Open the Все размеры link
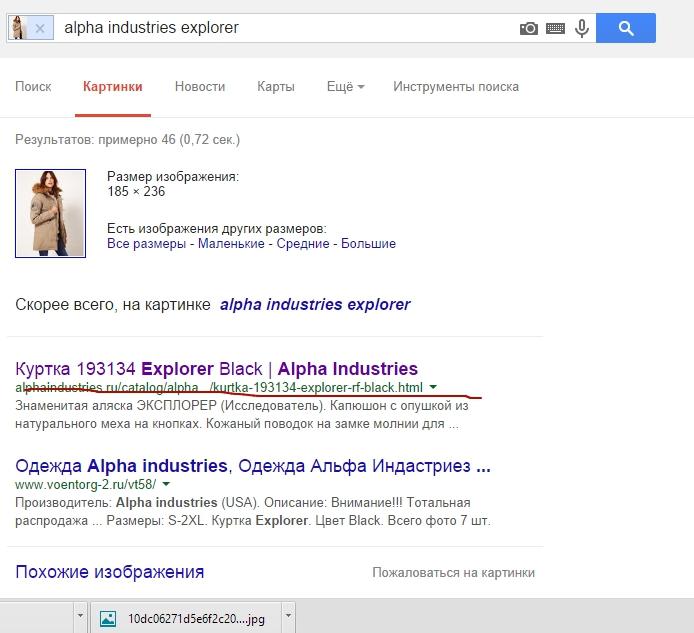694x633 pixels. (146, 243)
